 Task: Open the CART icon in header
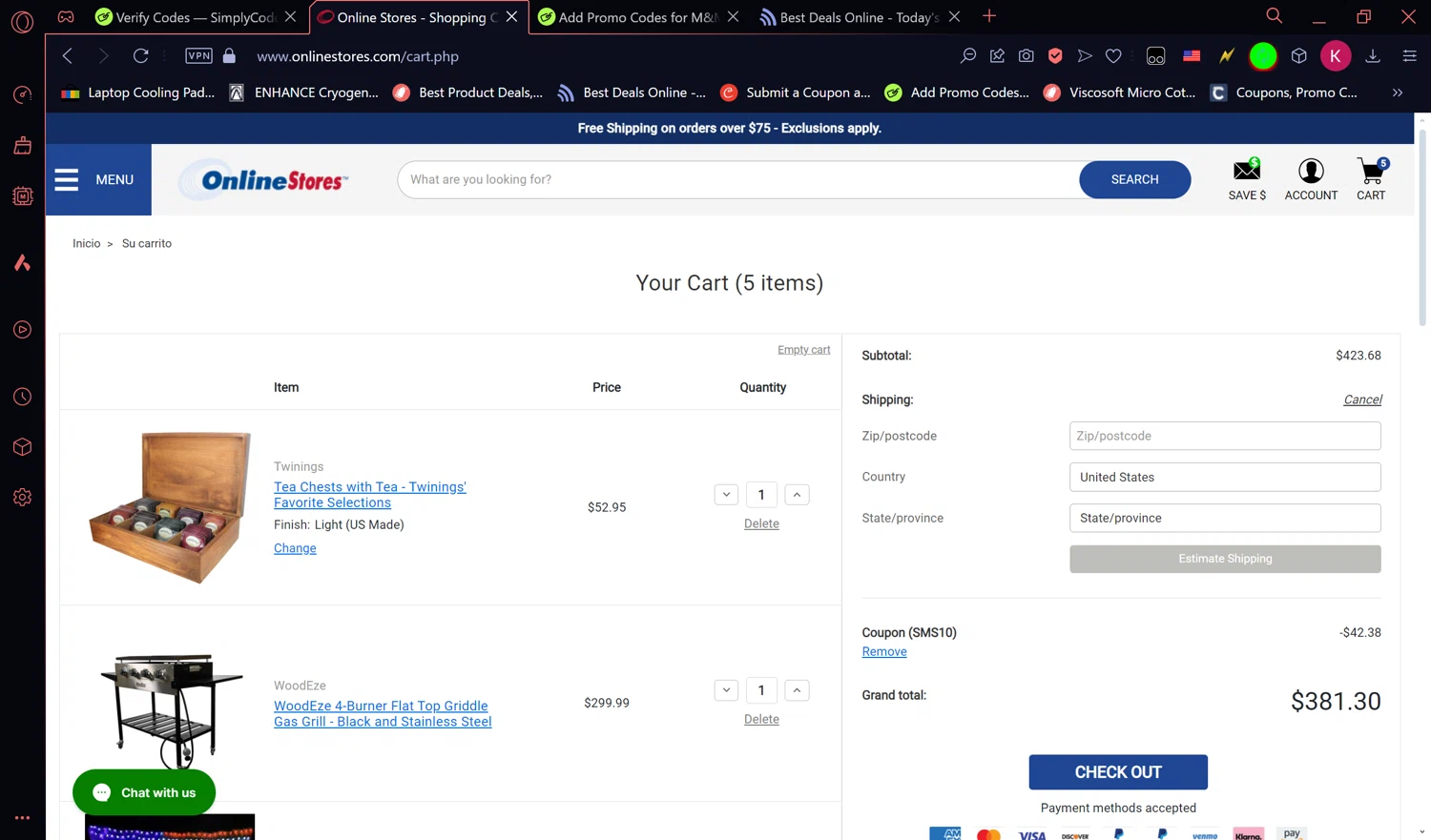(1371, 179)
